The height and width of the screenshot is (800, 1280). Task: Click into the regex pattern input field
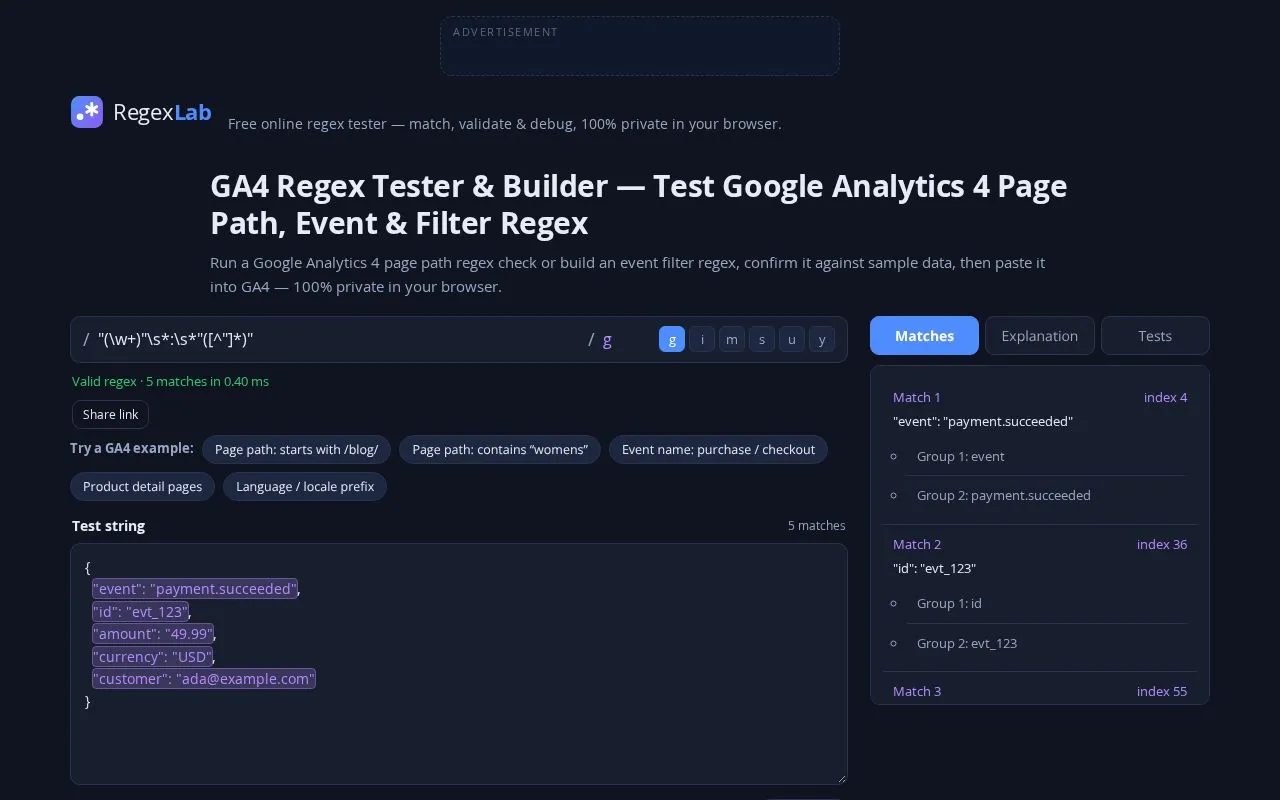click(x=337, y=340)
